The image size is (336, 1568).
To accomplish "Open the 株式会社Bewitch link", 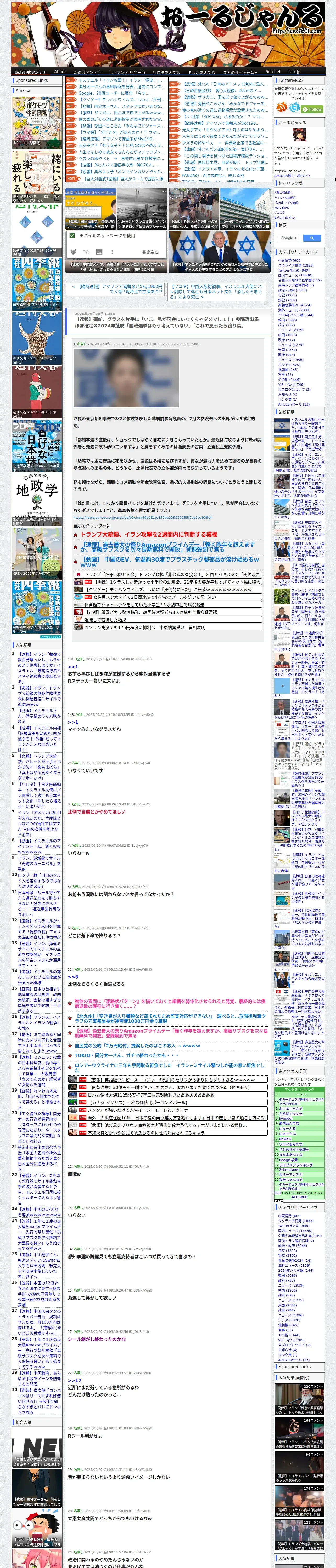I will pyautogui.click(x=285, y=217).
